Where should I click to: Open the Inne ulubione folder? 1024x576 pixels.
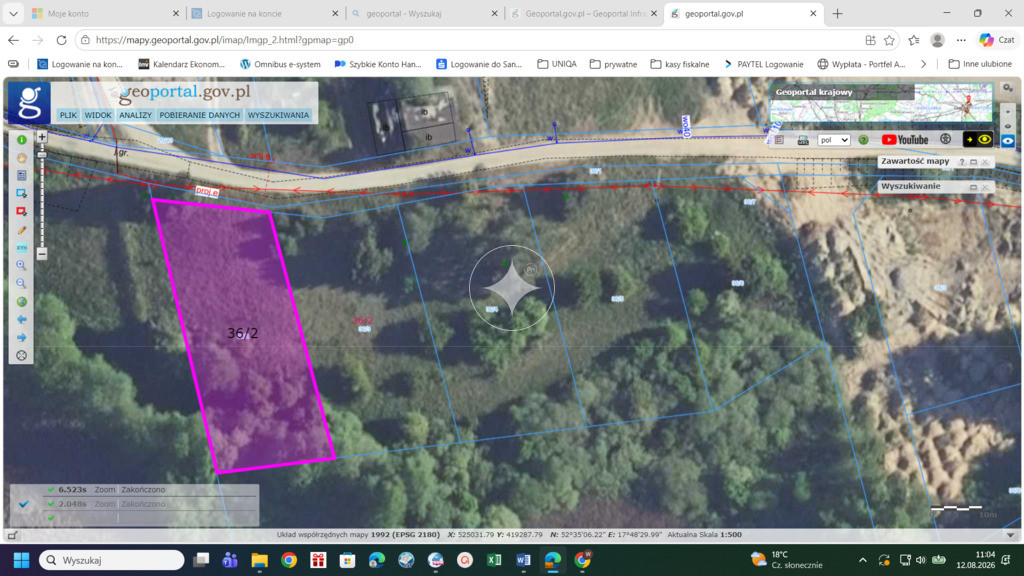click(980, 64)
